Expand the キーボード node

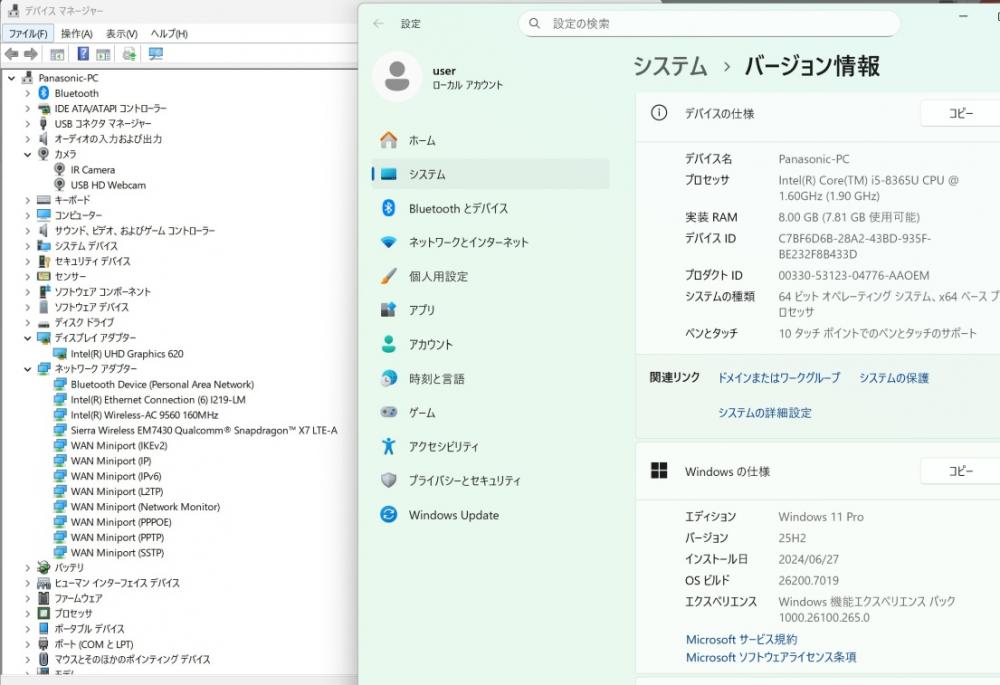point(27,200)
